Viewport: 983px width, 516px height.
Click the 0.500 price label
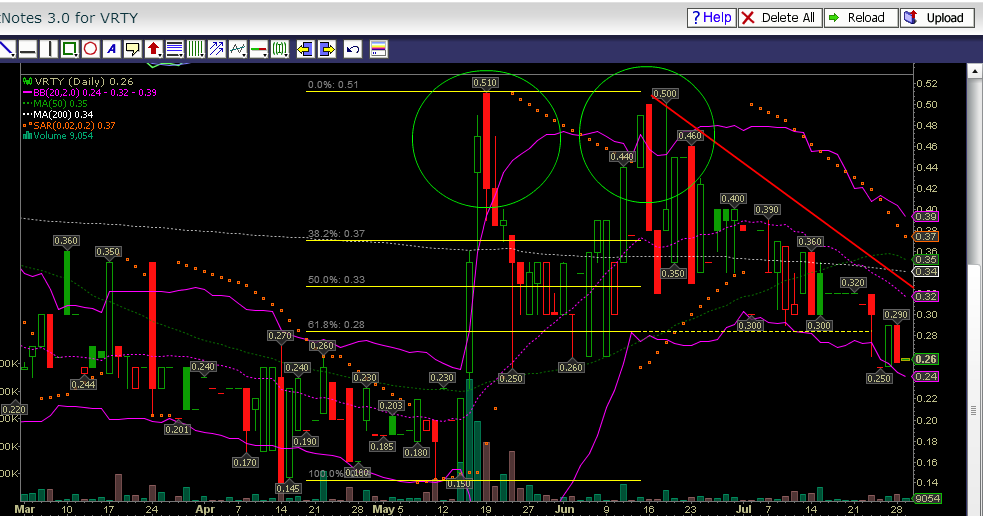pos(665,93)
